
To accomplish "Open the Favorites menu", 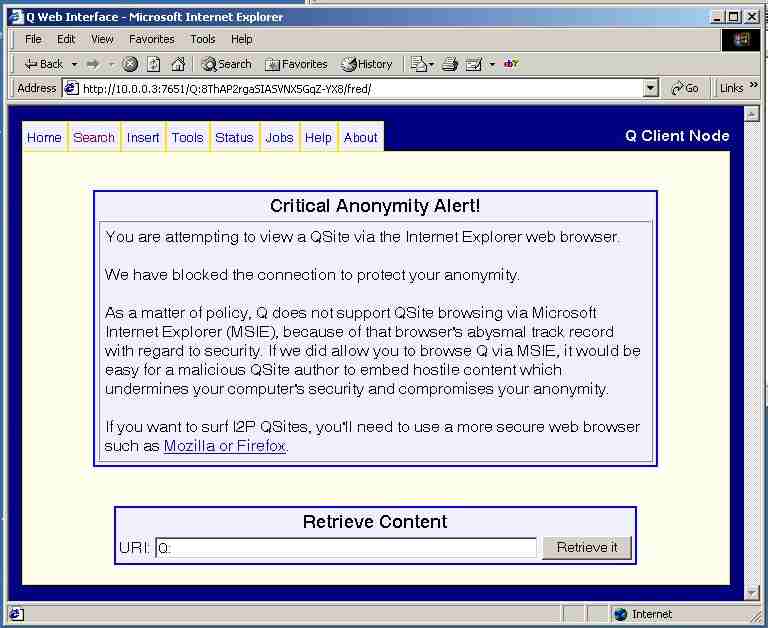I will pos(151,39).
